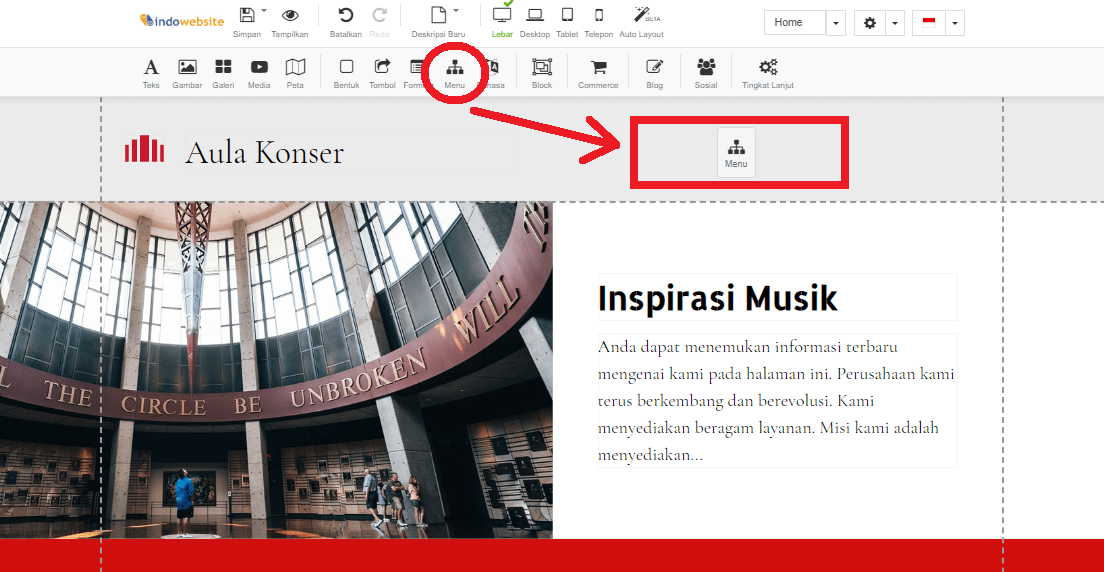Open the Deskripsi Baru page icon

439,15
